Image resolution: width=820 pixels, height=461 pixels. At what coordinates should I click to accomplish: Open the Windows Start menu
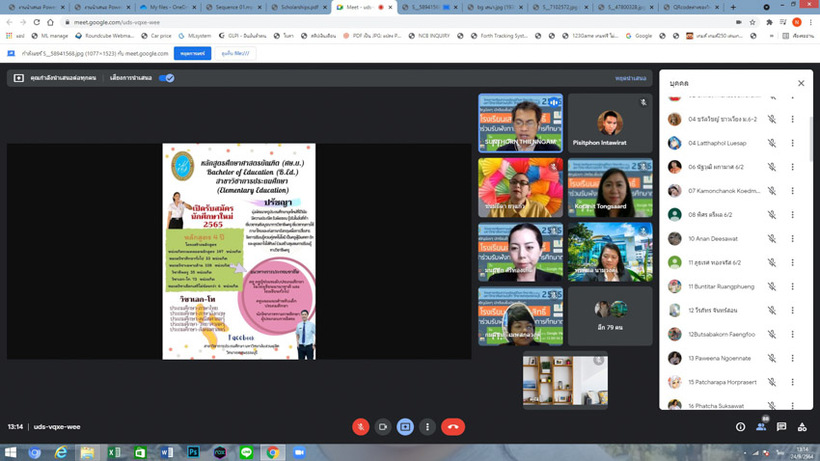10,453
